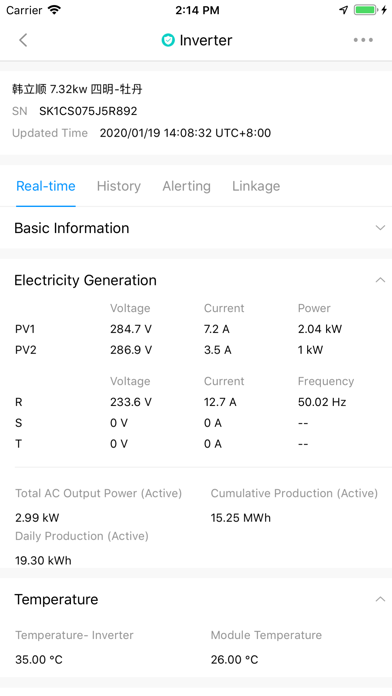Tap the green shield status icon

(x=168, y=40)
